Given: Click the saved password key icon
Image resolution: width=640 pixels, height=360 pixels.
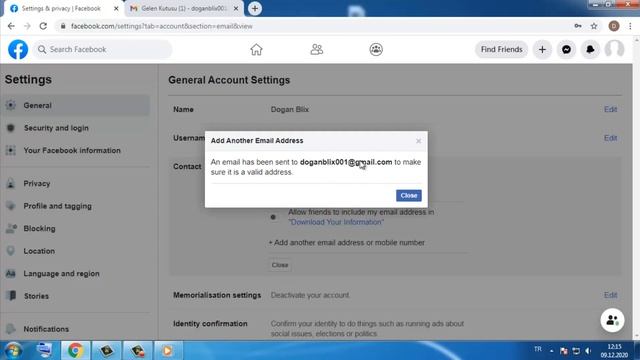Looking at the screenshot, I should (x=578, y=26).
